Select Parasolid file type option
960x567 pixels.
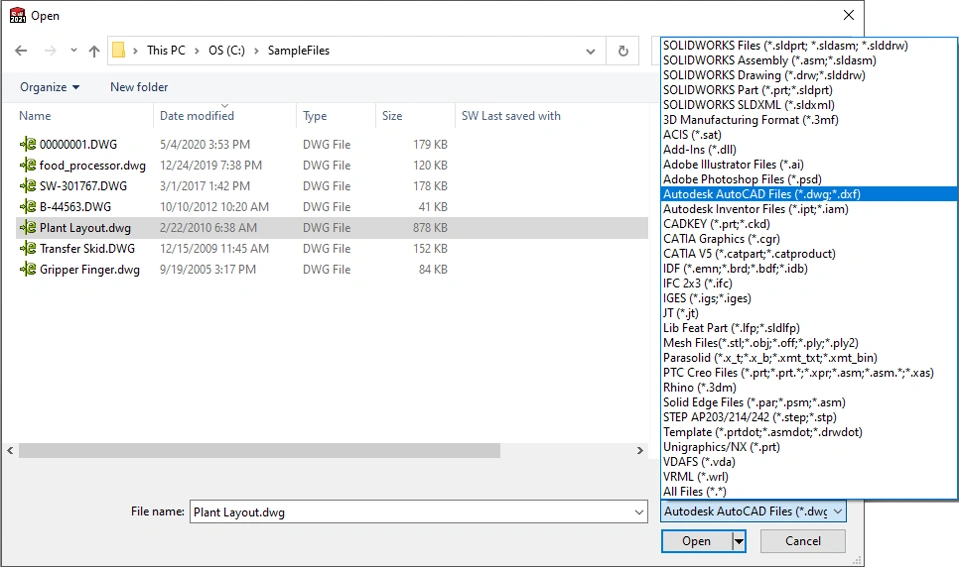coord(809,358)
